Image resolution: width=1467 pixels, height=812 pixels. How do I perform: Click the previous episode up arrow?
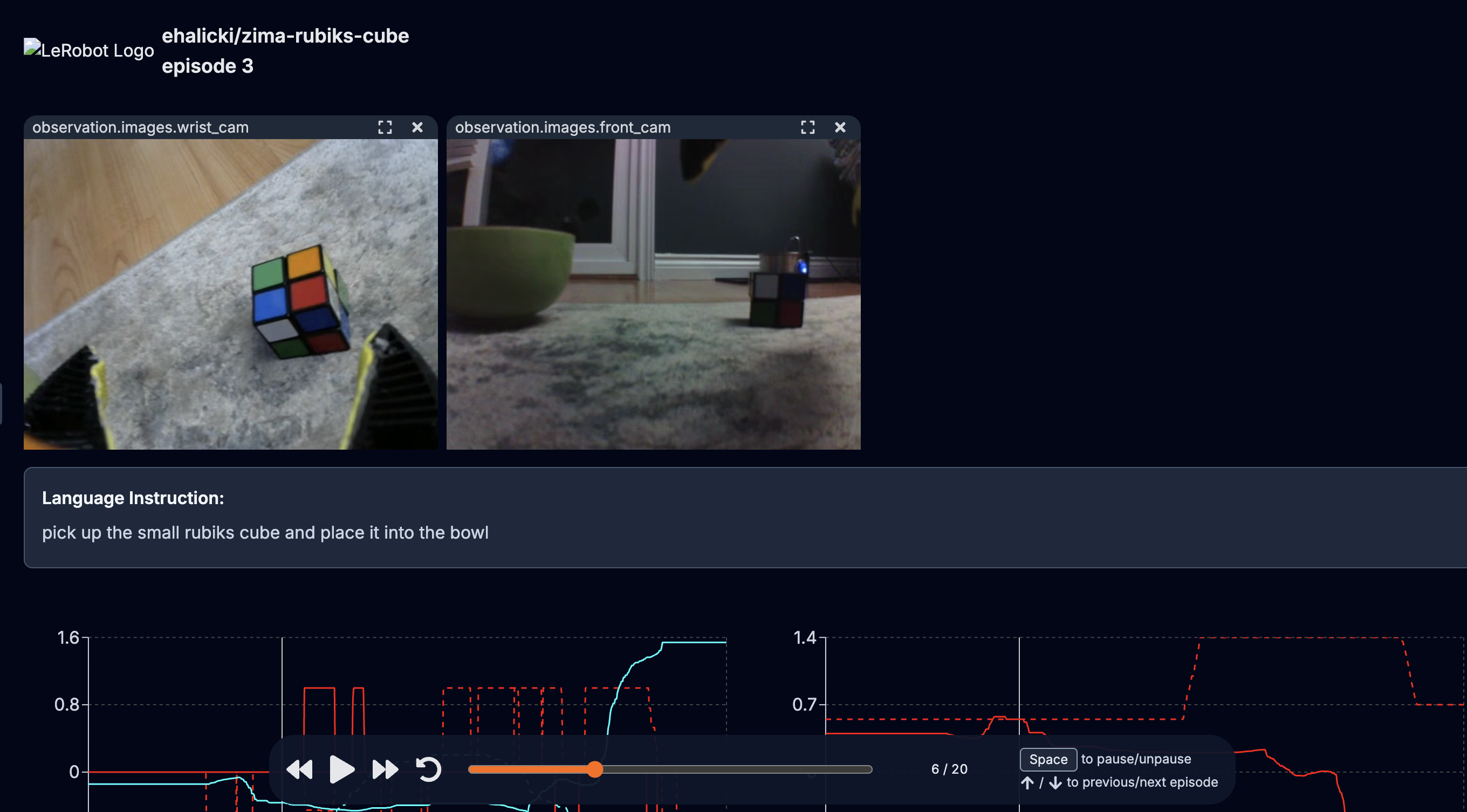click(x=1027, y=782)
